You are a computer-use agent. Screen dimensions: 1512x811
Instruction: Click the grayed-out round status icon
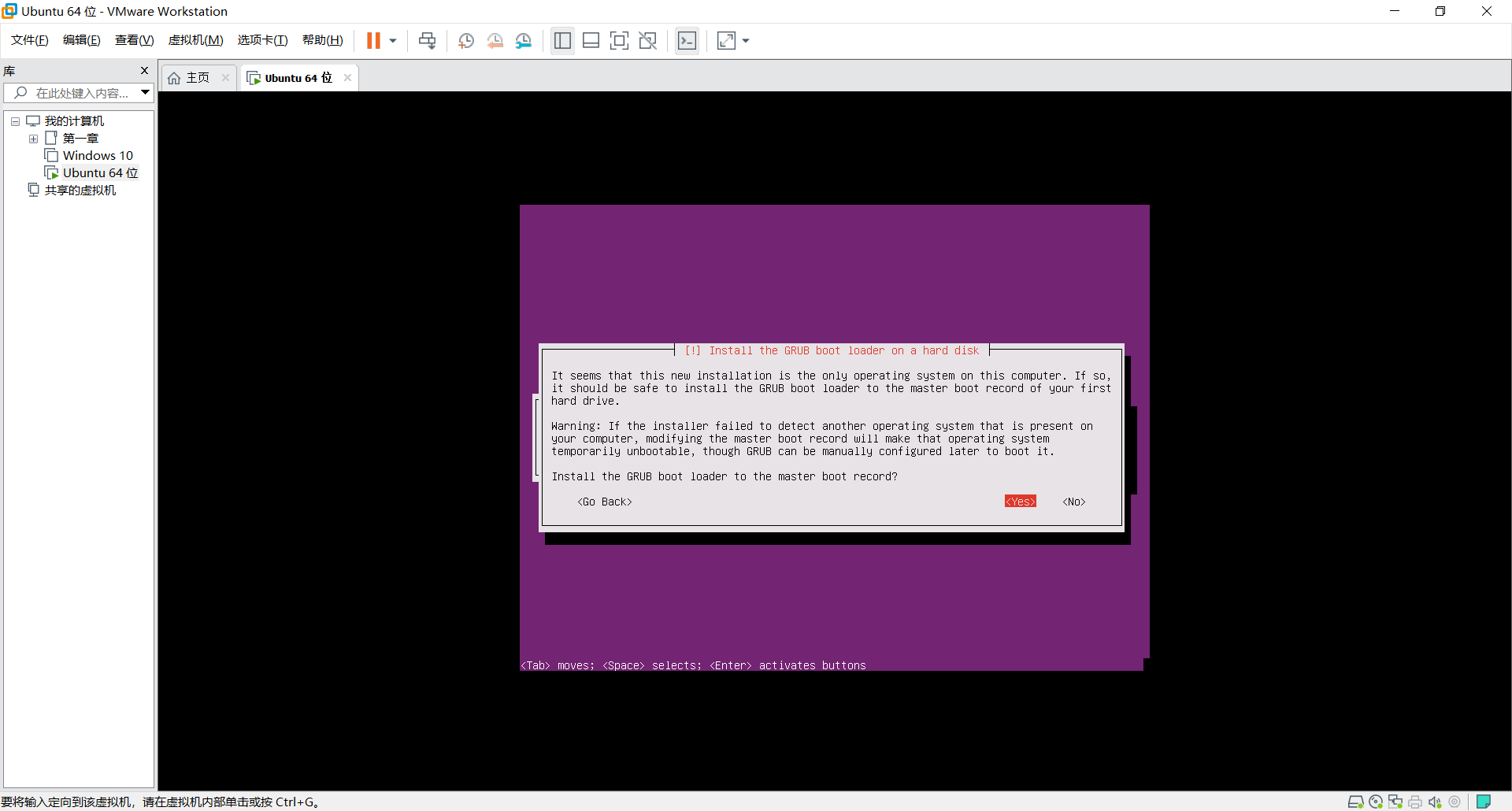[x=1455, y=802]
